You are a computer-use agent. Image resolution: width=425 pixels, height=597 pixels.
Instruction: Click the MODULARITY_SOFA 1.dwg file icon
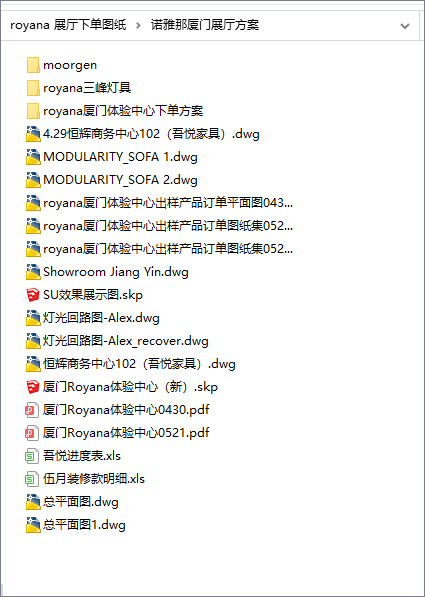[x=33, y=157]
